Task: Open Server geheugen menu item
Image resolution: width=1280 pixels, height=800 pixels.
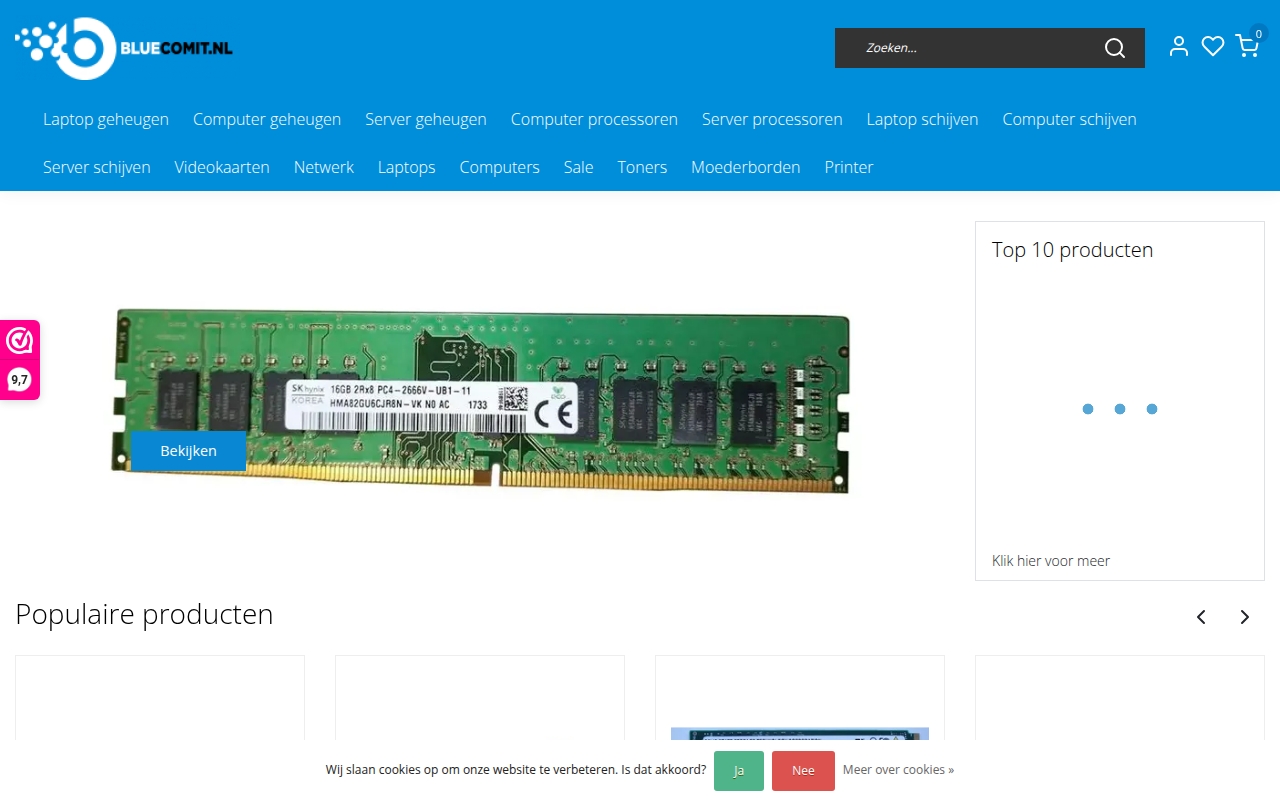Action: pos(426,119)
